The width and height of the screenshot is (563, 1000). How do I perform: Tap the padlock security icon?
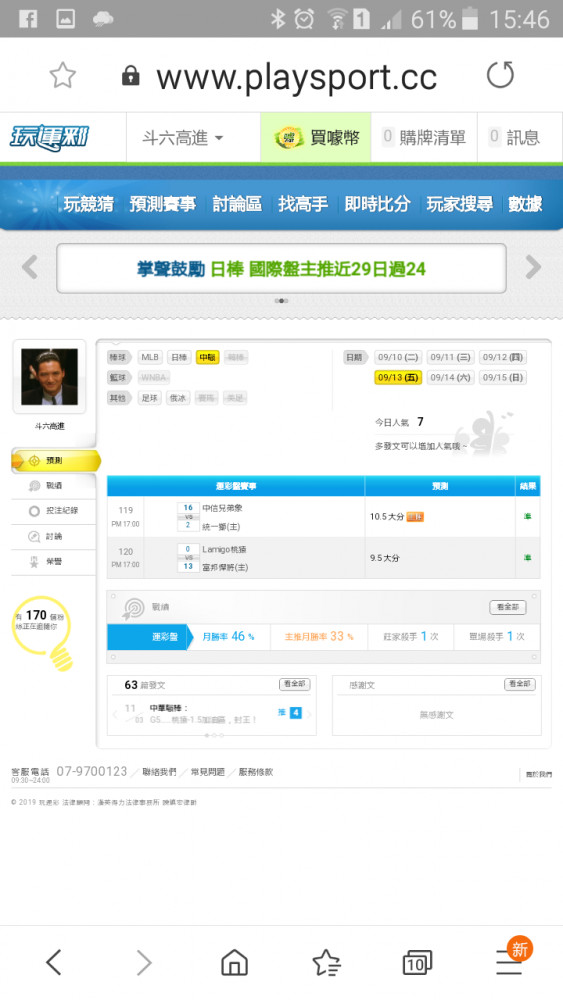(x=131, y=76)
